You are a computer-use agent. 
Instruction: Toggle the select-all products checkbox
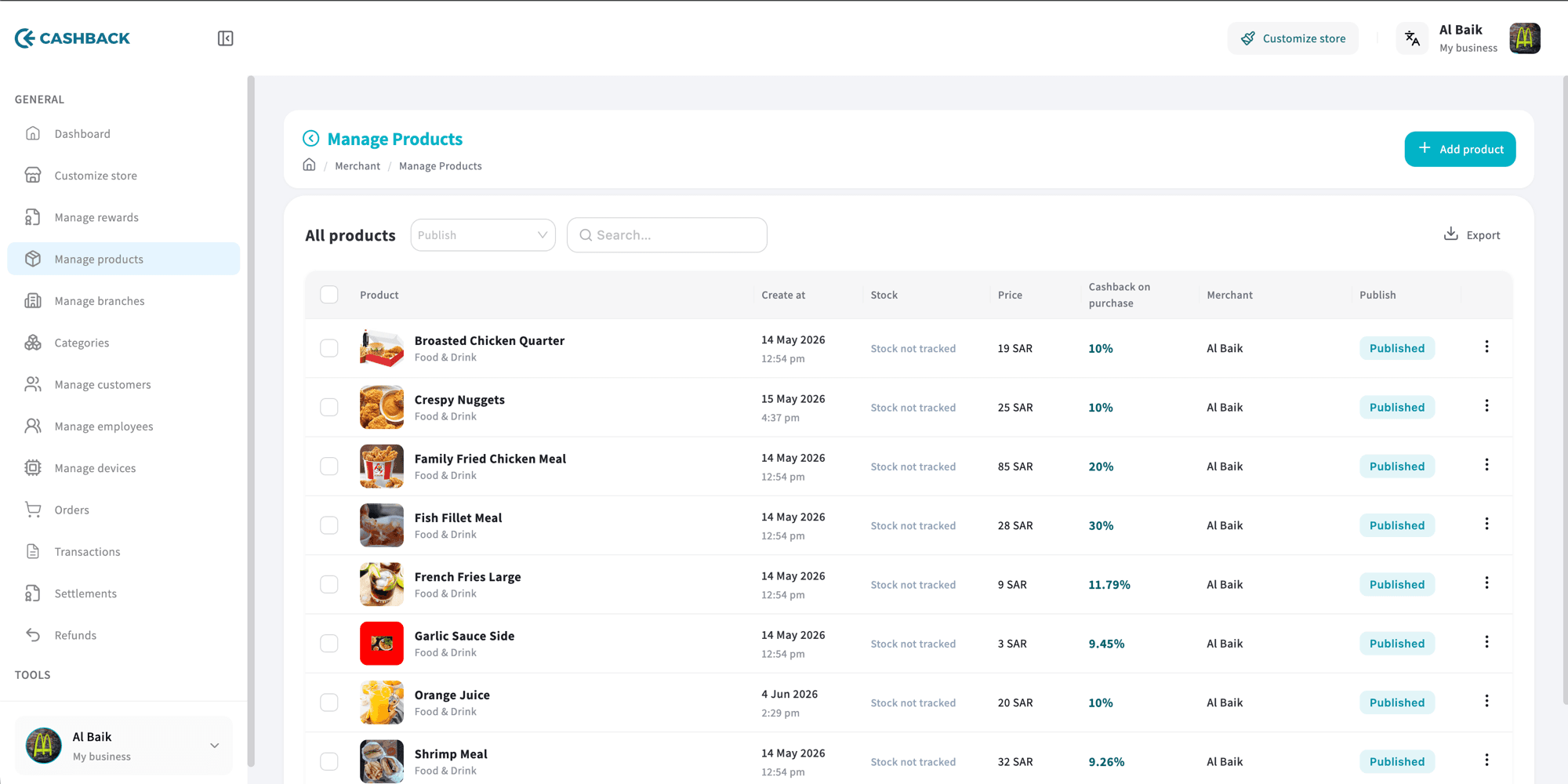click(329, 295)
